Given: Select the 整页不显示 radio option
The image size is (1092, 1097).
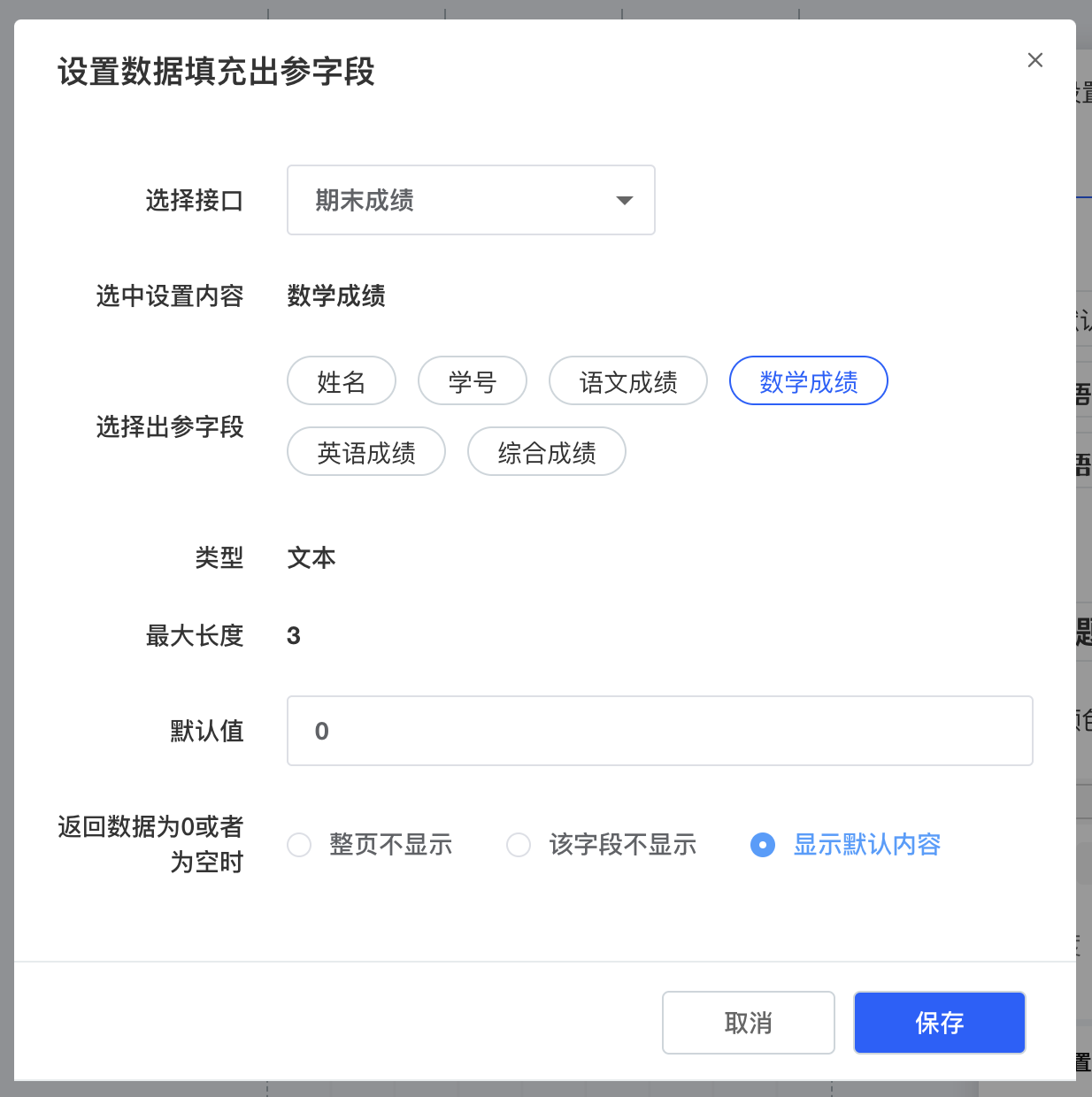Looking at the screenshot, I should click(300, 845).
